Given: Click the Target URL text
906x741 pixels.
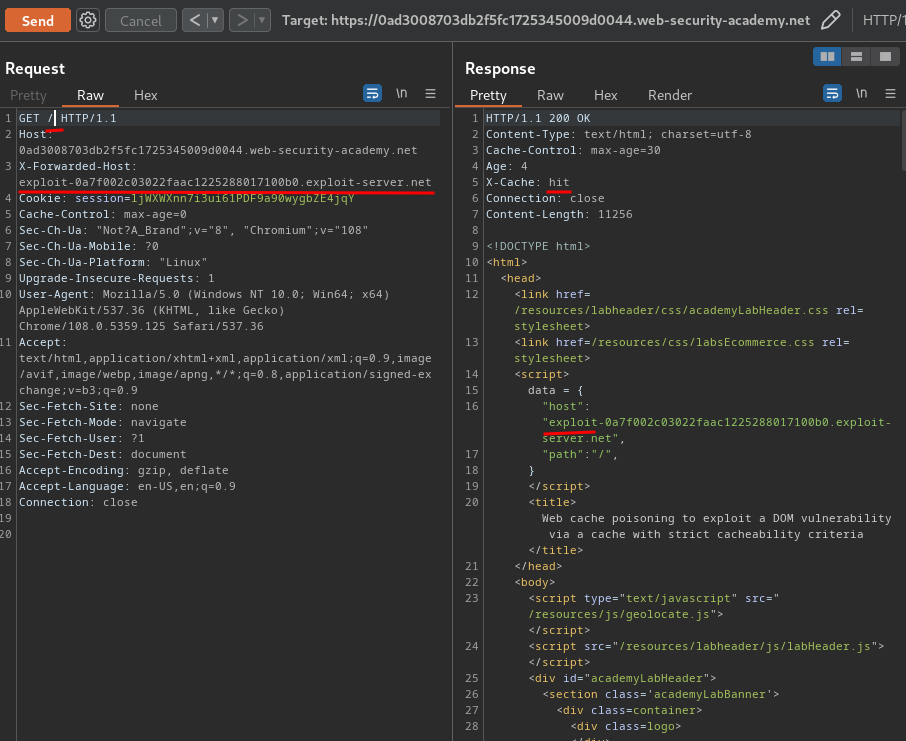Looking at the screenshot, I should (x=545, y=20).
